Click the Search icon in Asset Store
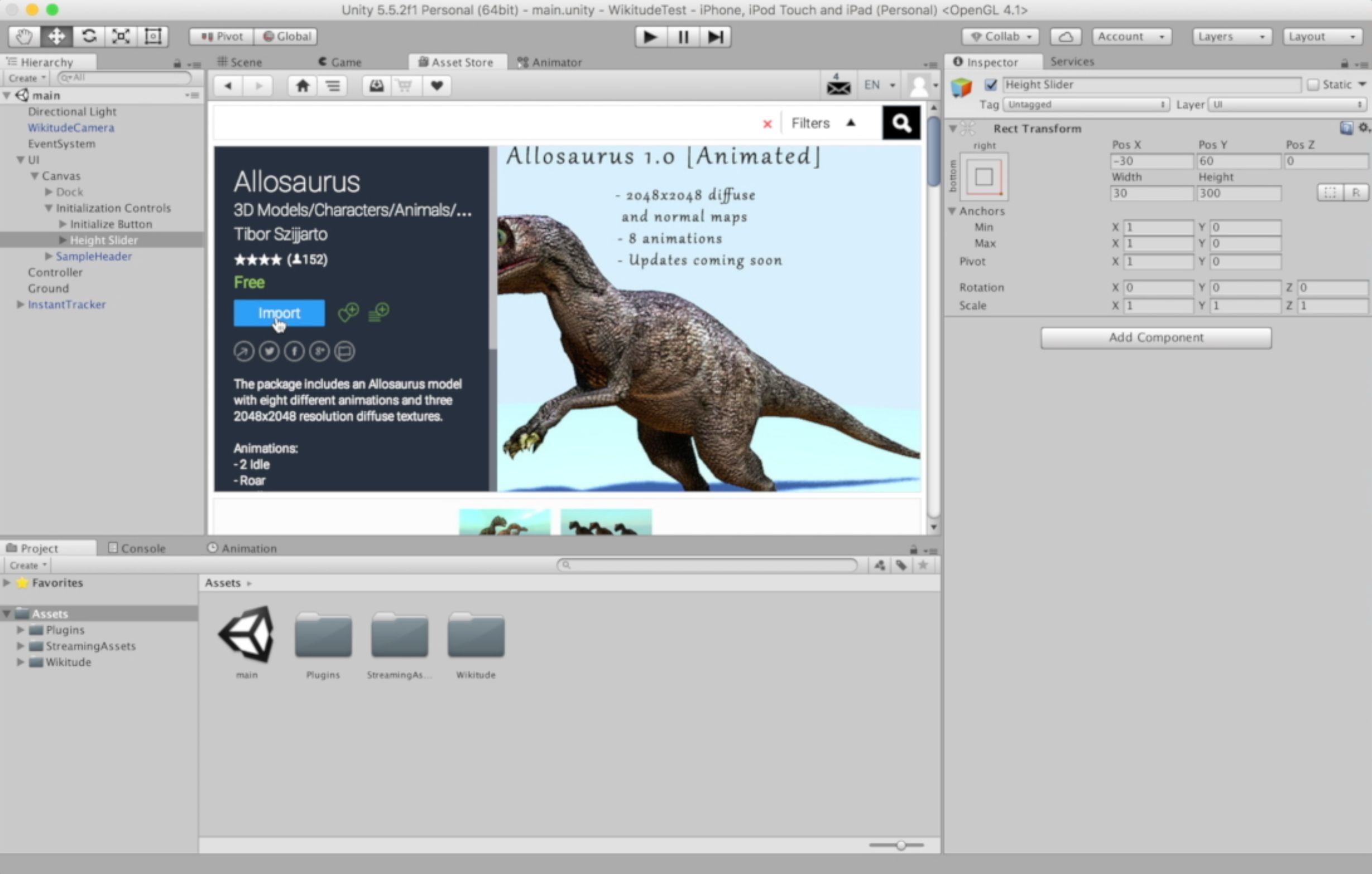Image resolution: width=1372 pixels, height=874 pixels. tap(901, 122)
